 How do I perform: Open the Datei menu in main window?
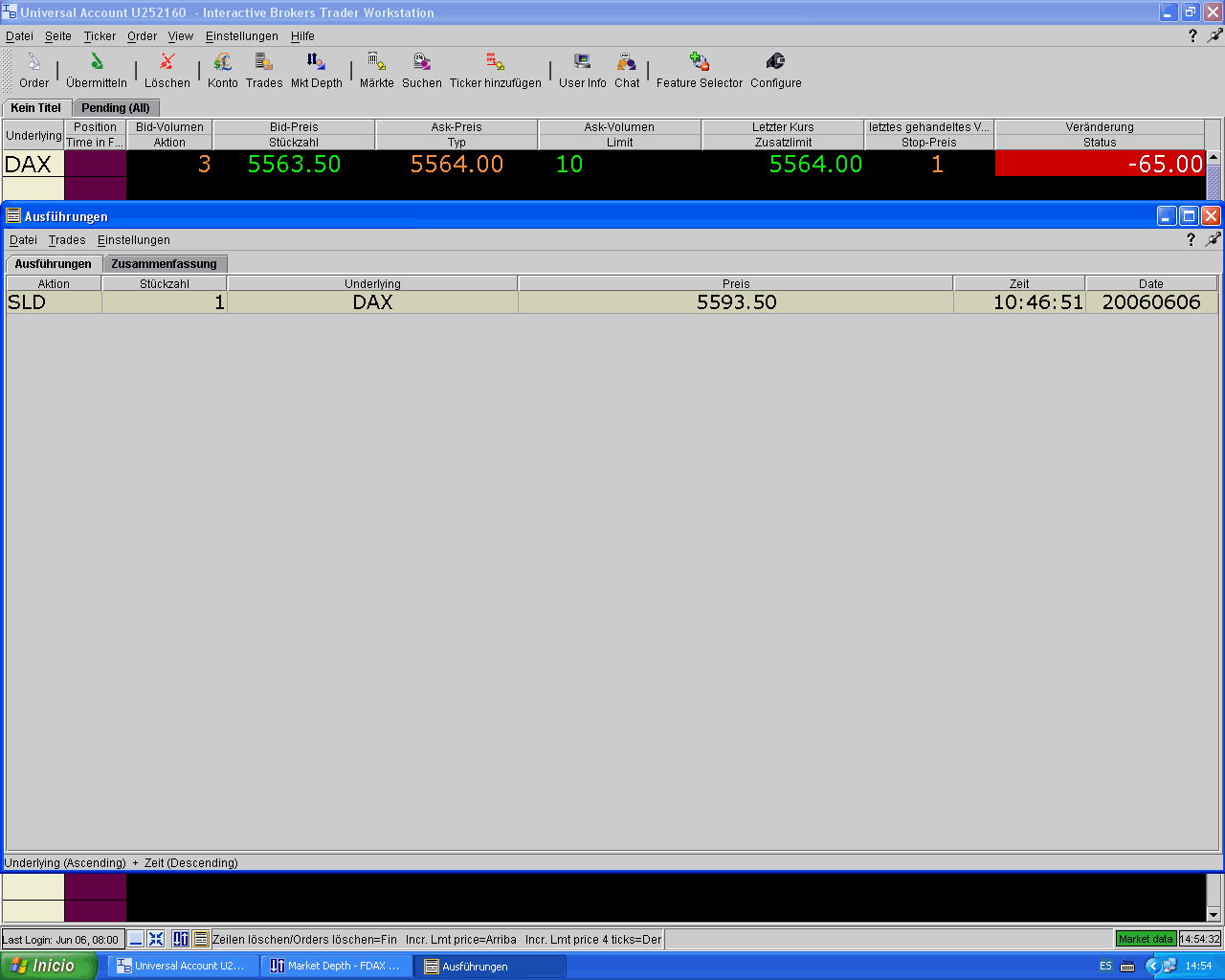pos(19,36)
